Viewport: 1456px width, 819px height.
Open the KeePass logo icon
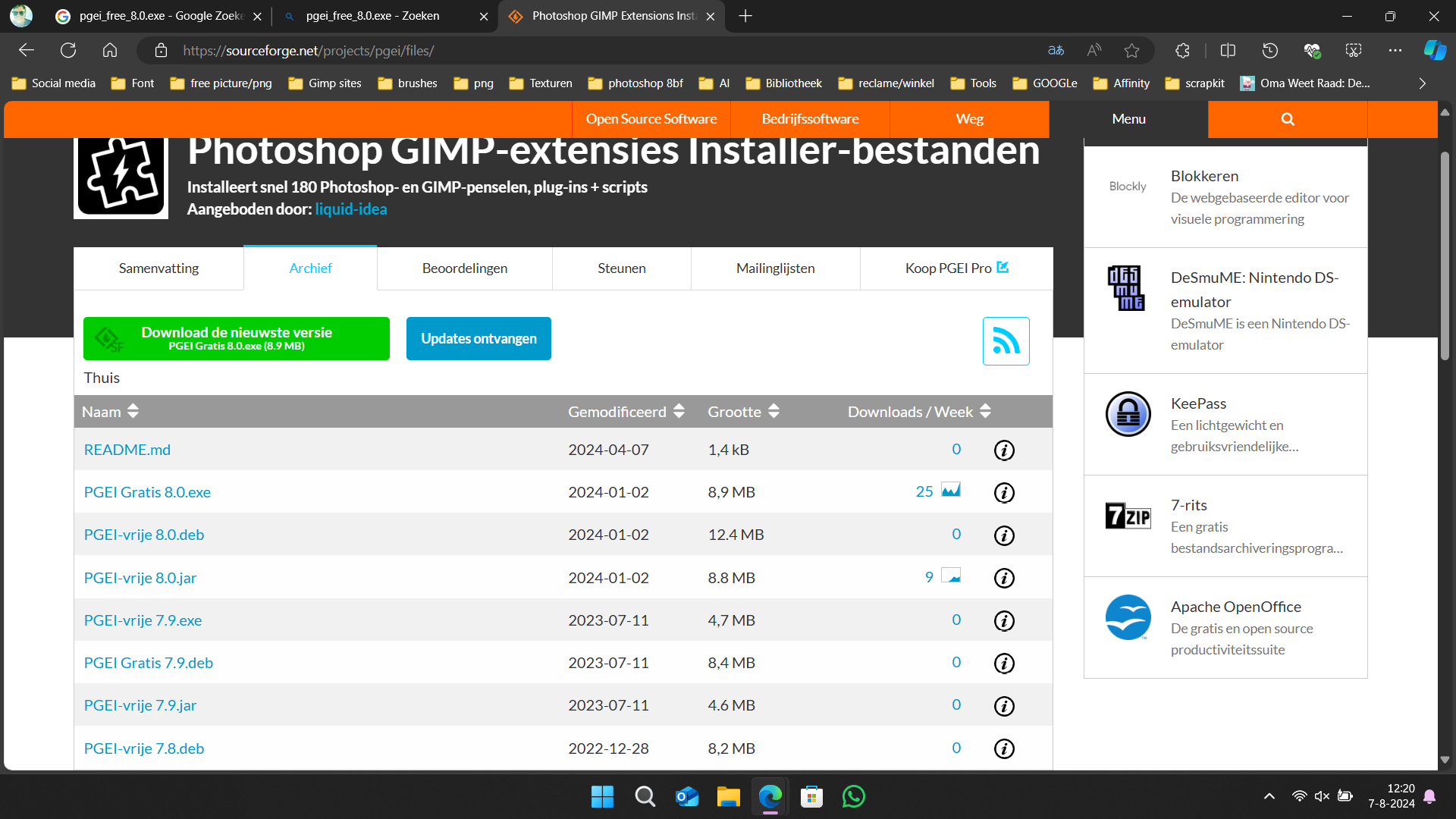click(1128, 414)
